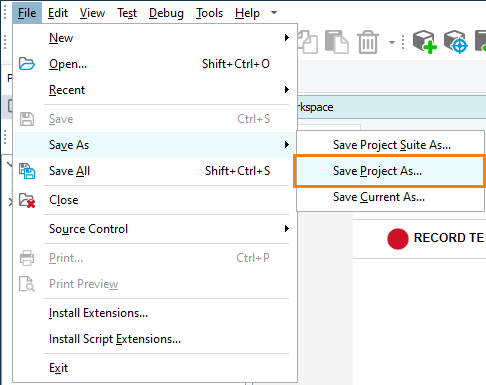Open the toolbar options dropdown arrow

point(392,42)
